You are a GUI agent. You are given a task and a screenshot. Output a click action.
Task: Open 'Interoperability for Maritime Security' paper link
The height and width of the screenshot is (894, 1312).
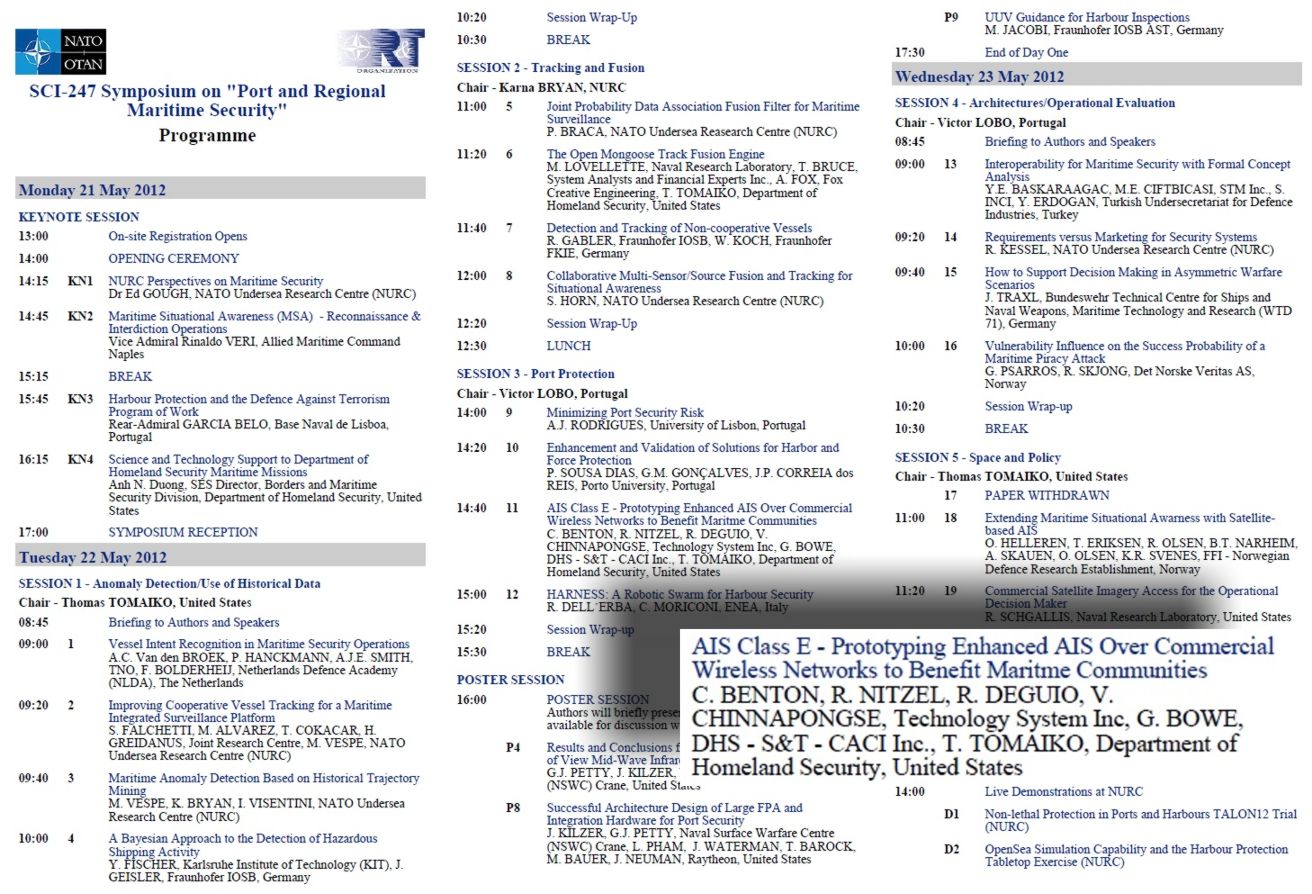(x=1138, y=171)
